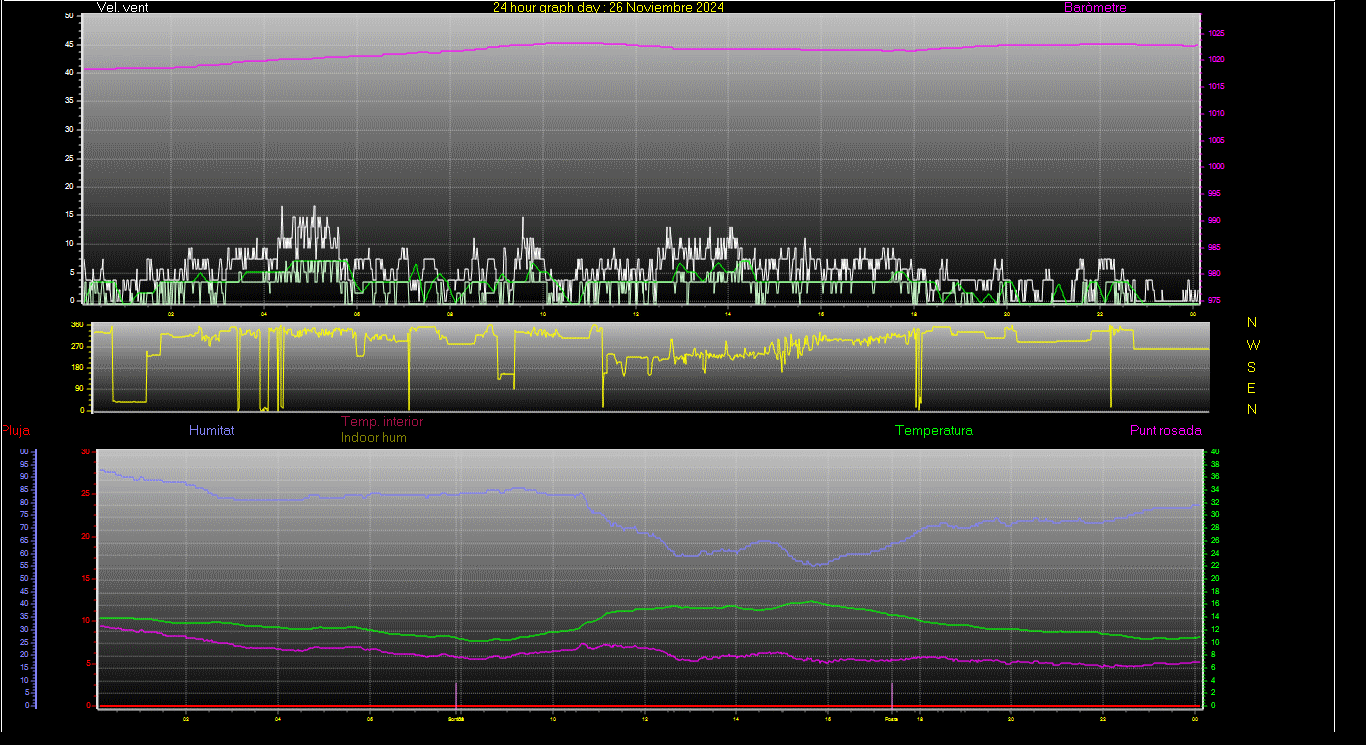Image resolution: width=1366 pixels, height=745 pixels.
Task: Click the "E" wind direction letter
Action: [1252, 387]
